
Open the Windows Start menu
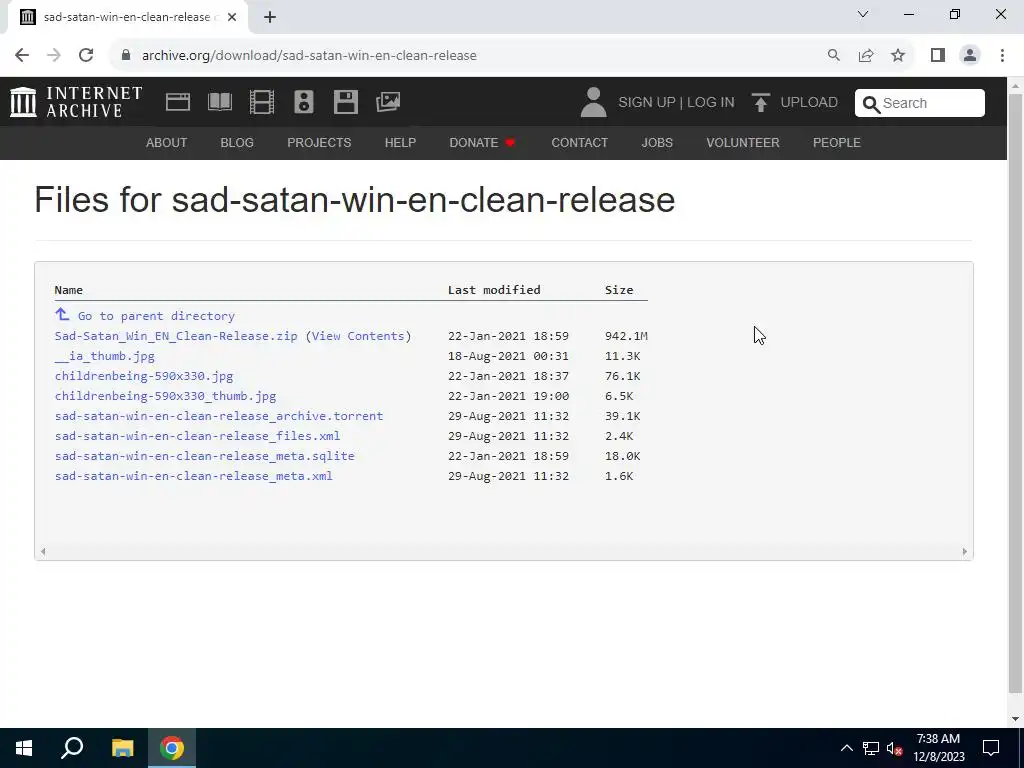coord(24,748)
